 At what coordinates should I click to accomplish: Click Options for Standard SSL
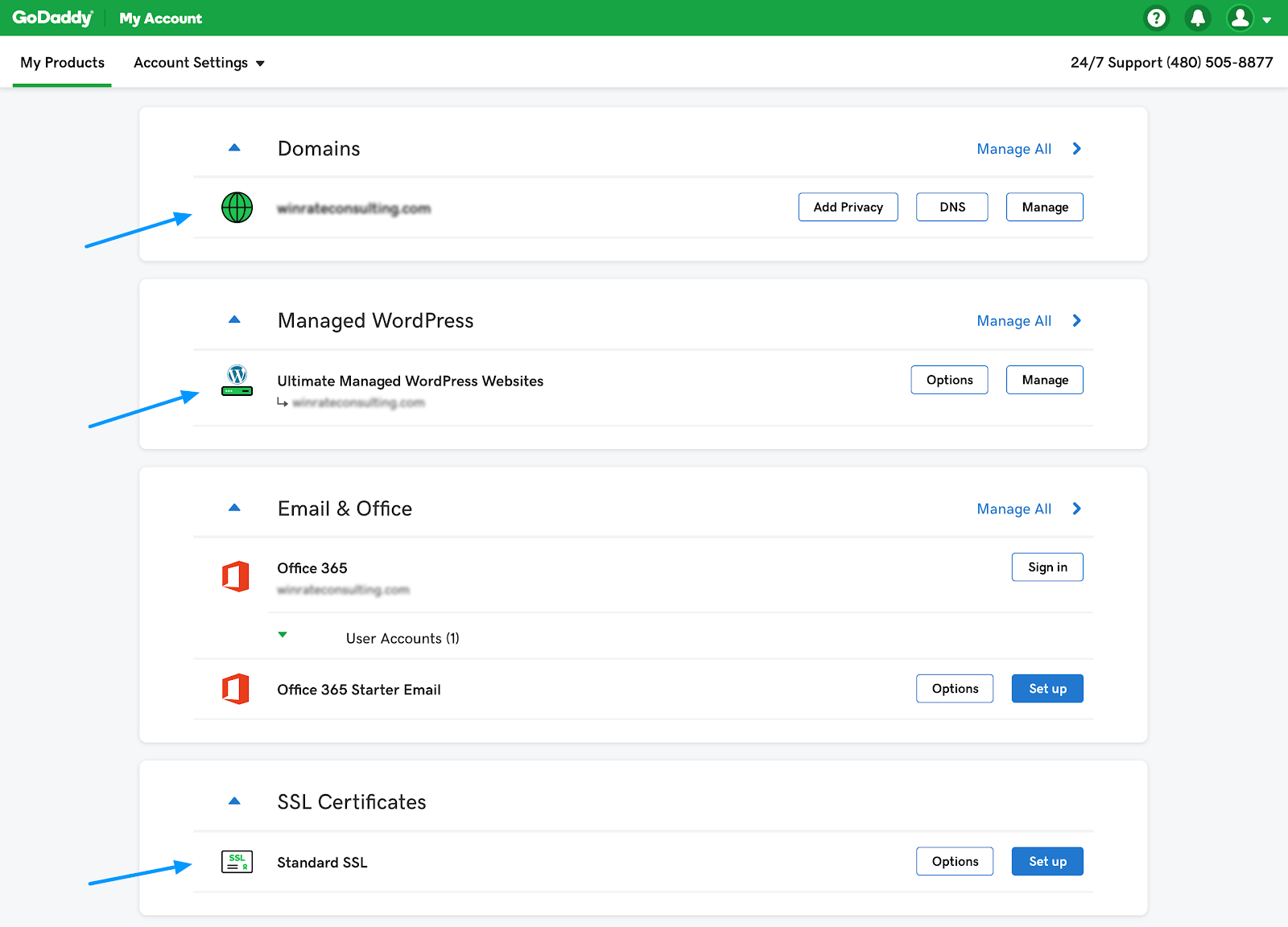pos(955,862)
